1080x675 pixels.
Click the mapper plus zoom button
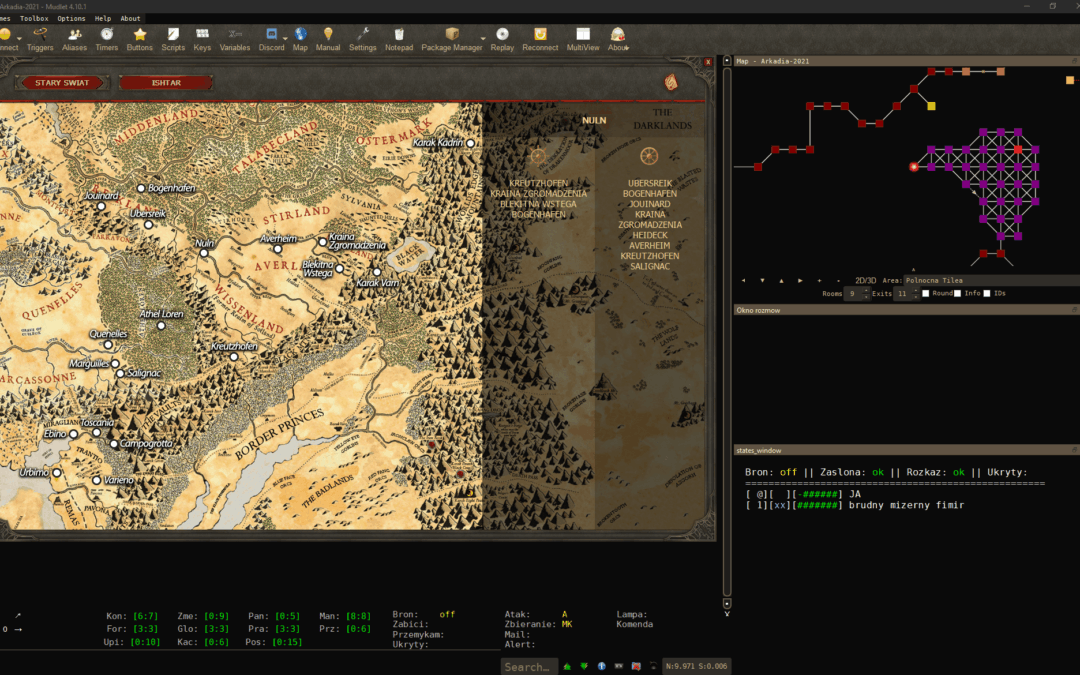(819, 280)
